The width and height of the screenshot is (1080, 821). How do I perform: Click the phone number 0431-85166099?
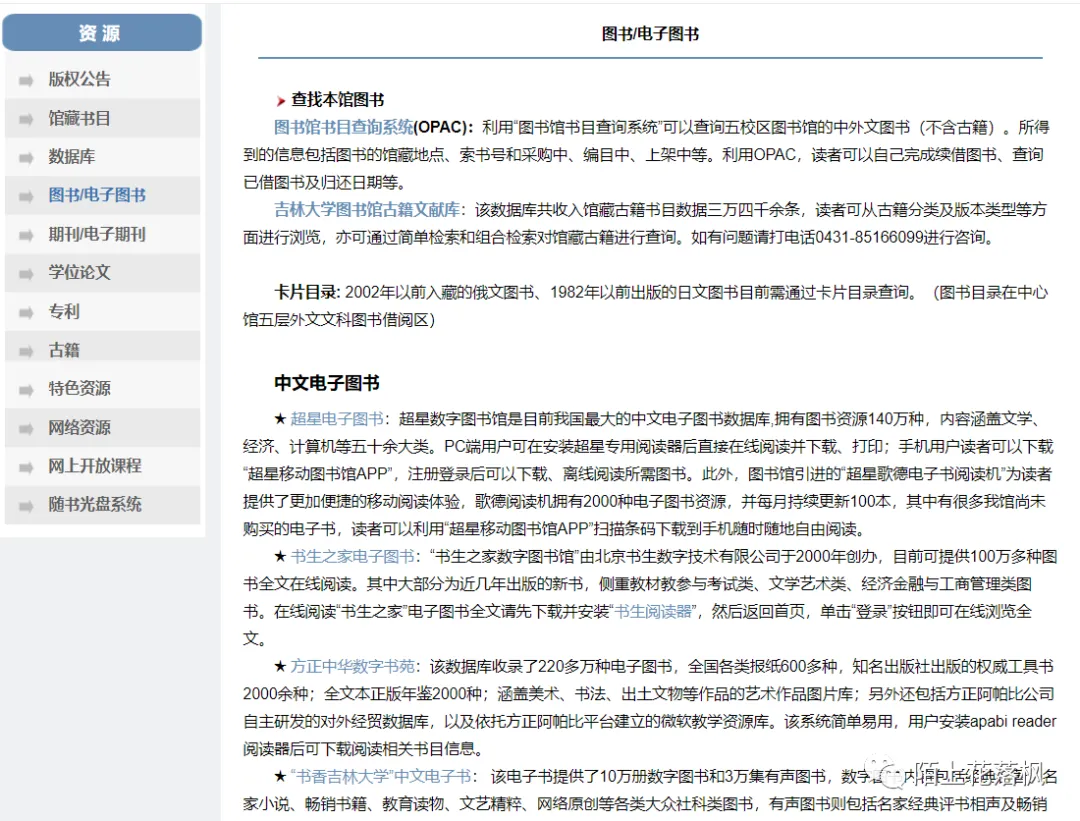(x=869, y=238)
